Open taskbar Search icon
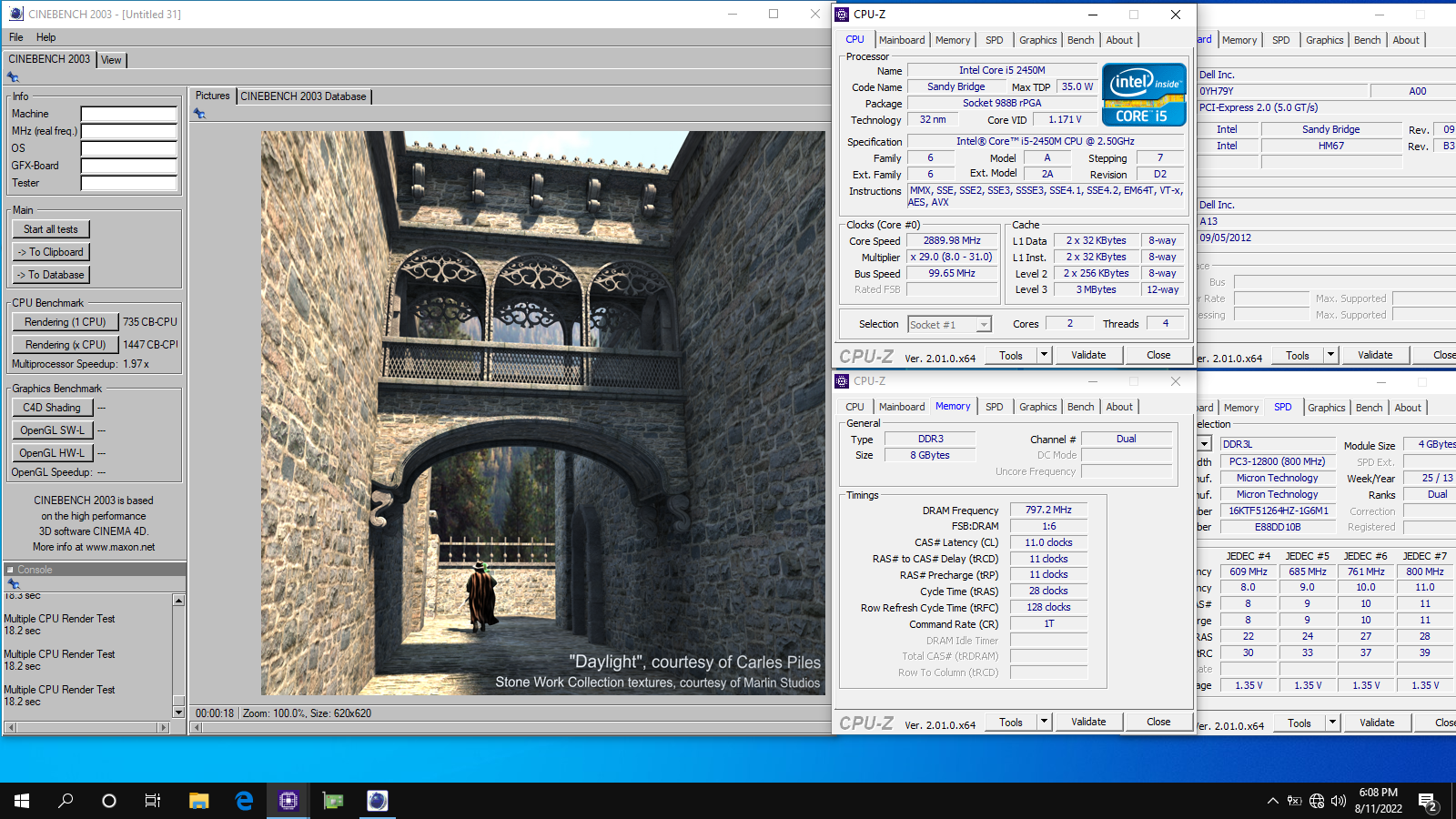This screenshot has width=1456, height=819. [66, 801]
